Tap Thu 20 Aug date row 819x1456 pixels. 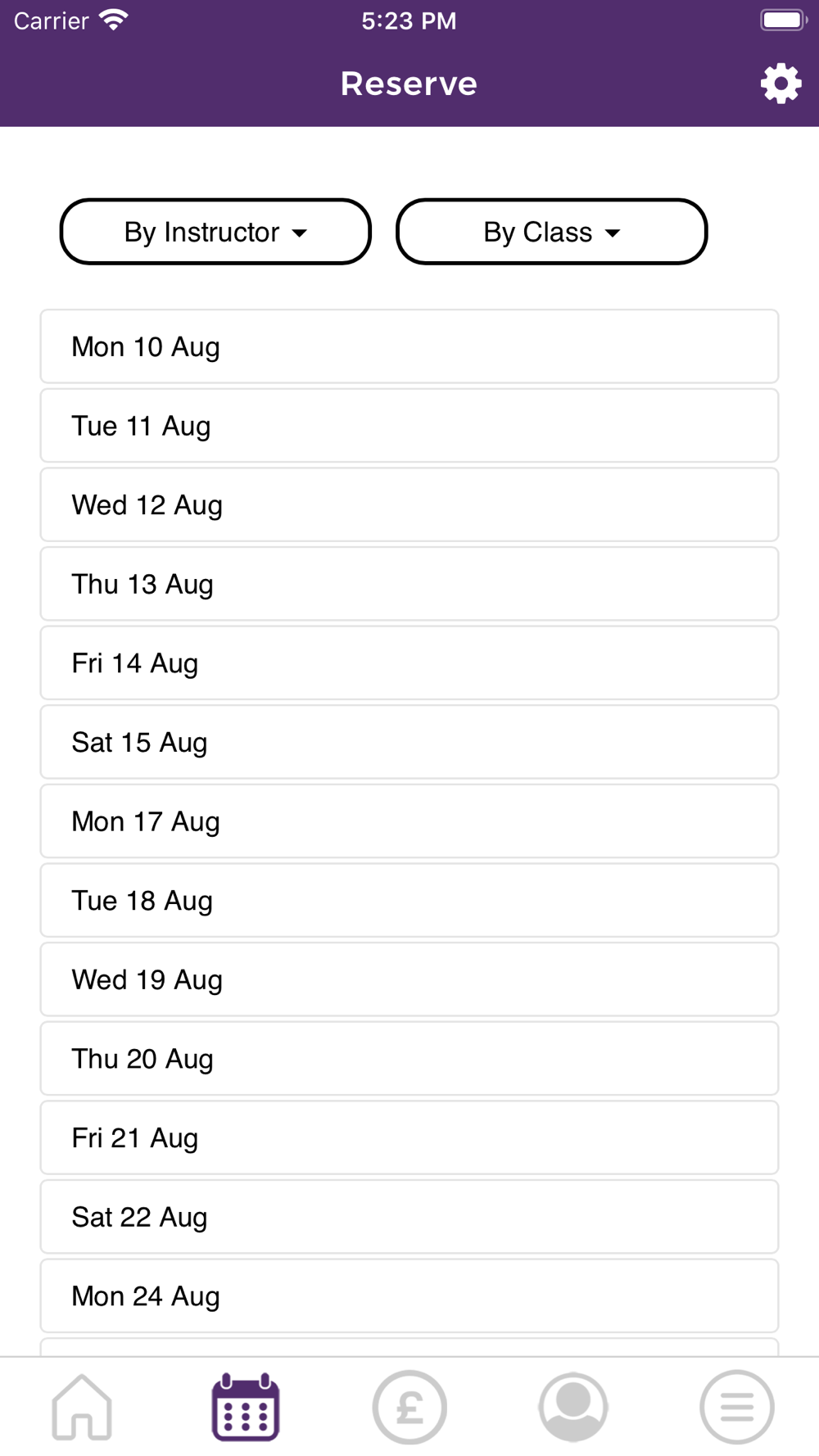click(409, 1059)
